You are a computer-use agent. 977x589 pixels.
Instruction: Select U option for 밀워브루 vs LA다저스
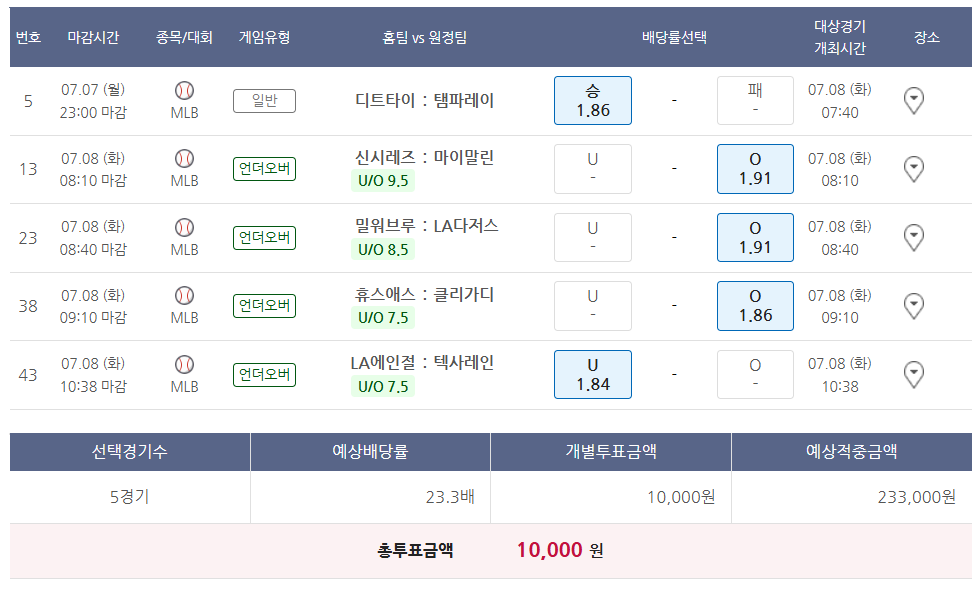pos(593,237)
